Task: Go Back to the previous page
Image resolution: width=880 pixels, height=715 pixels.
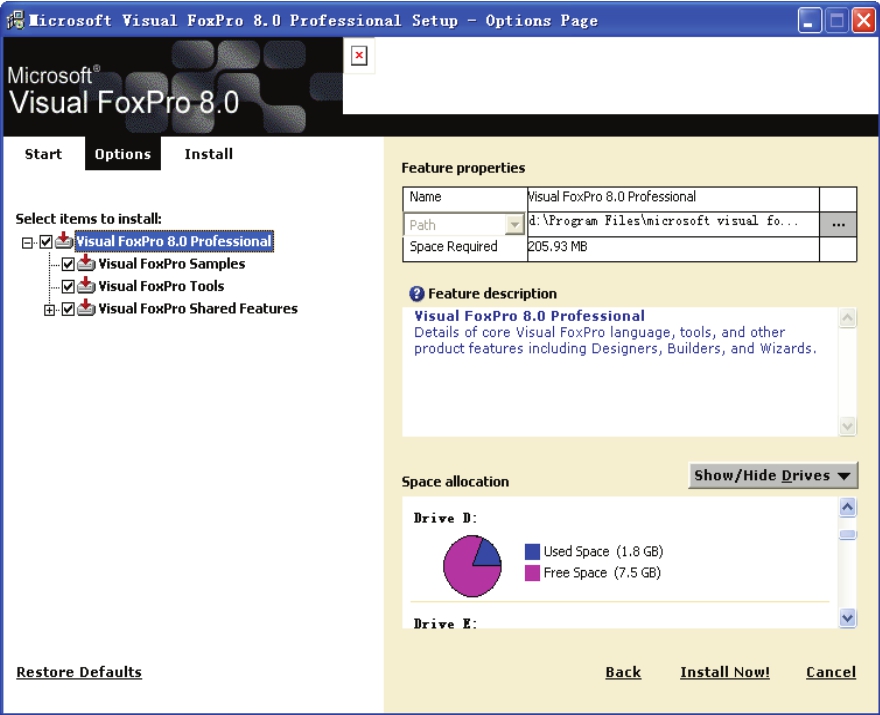Action: click(x=623, y=672)
